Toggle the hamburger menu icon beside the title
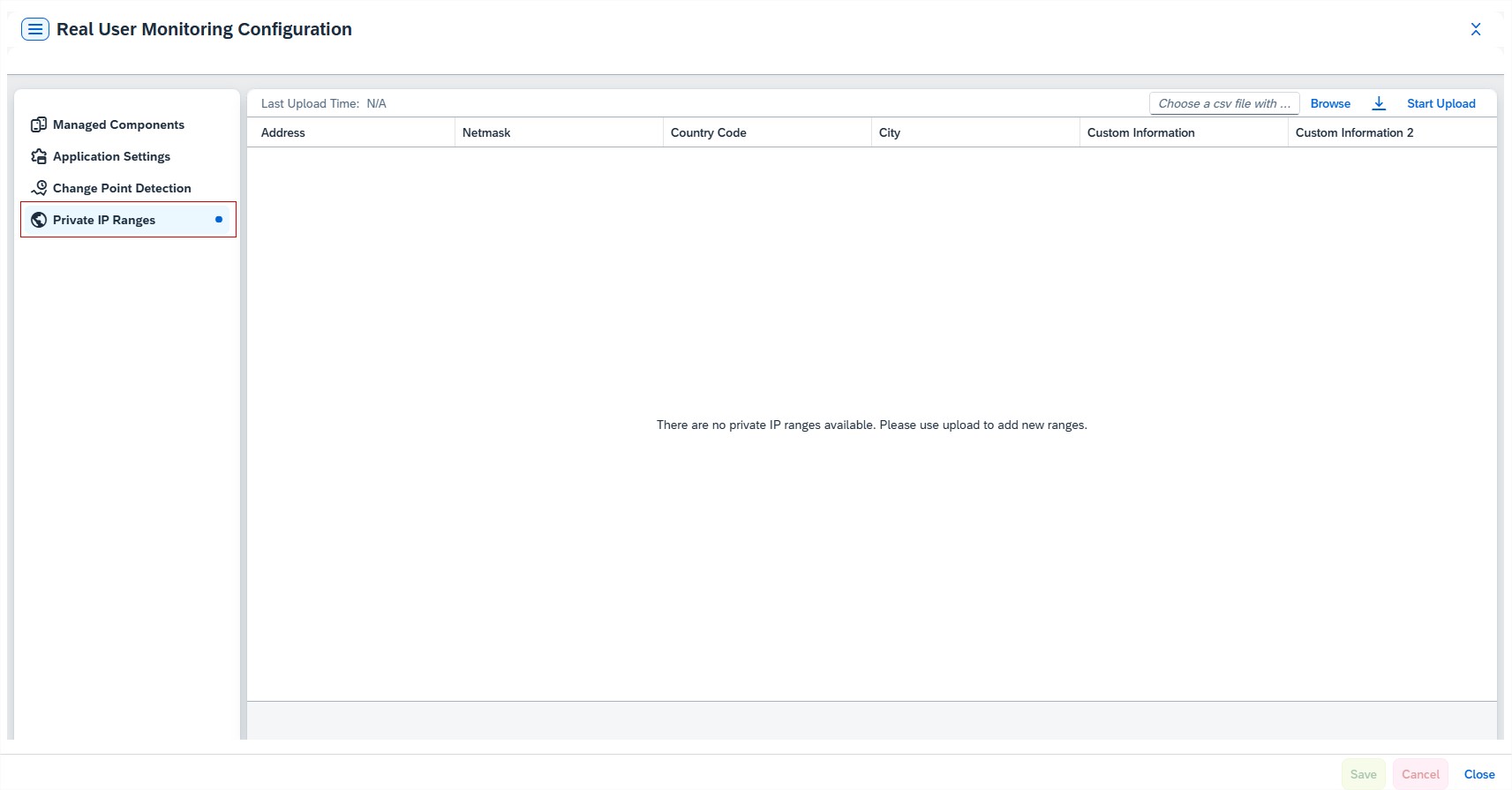This screenshot has height=790, width=1512. coord(35,29)
